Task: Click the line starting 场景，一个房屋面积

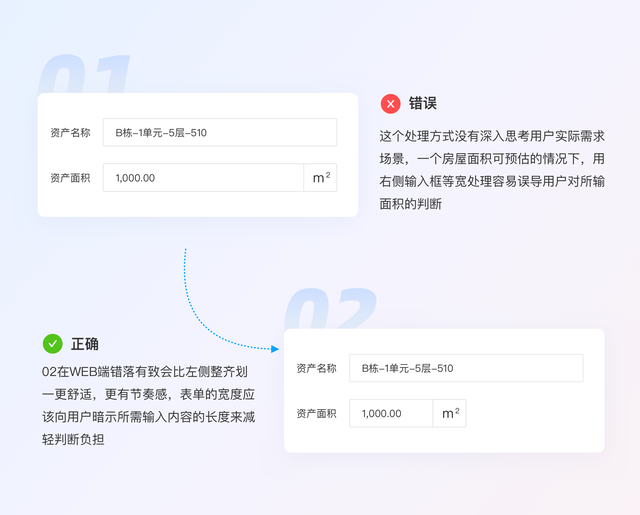Action: click(492, 159)
